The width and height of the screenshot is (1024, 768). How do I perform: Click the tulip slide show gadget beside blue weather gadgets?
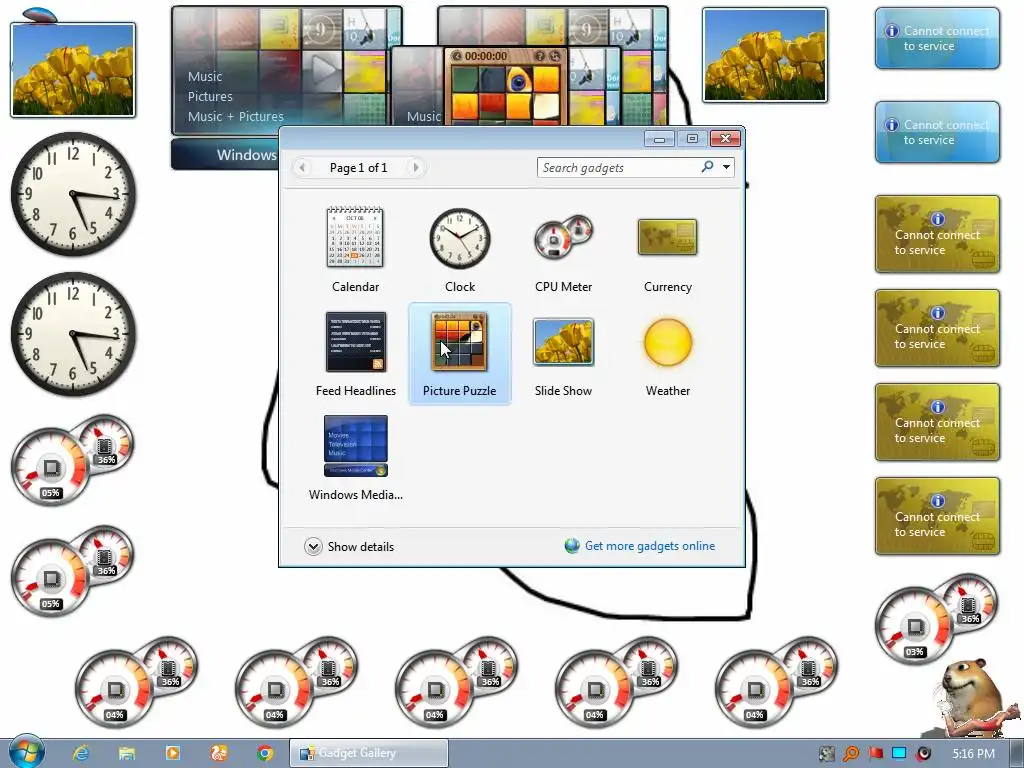(765, 55)
